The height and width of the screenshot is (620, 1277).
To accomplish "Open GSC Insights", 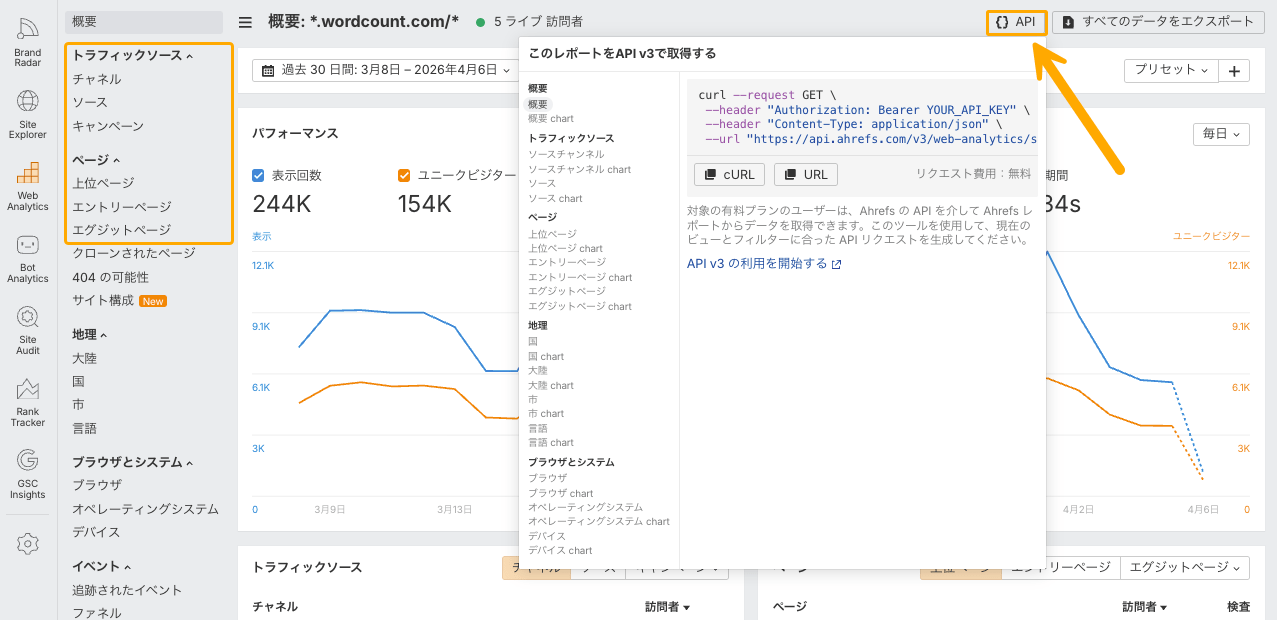I will tap(28, 474).
